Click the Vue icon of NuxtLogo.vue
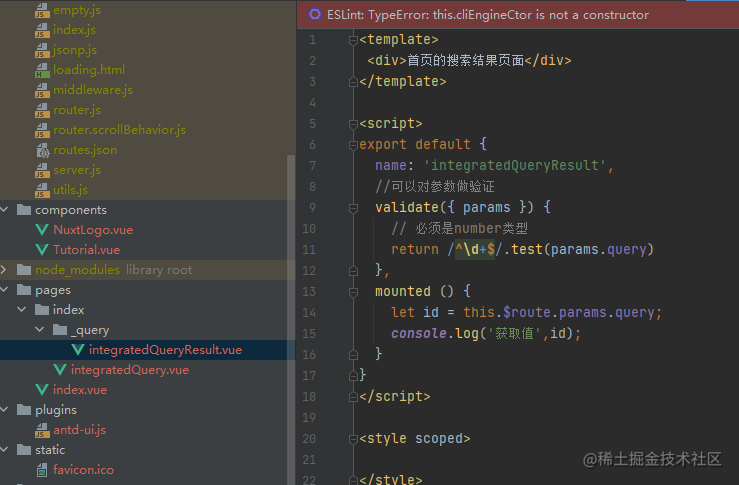Screen dimensions: 739x485 (x=42, y=230)
